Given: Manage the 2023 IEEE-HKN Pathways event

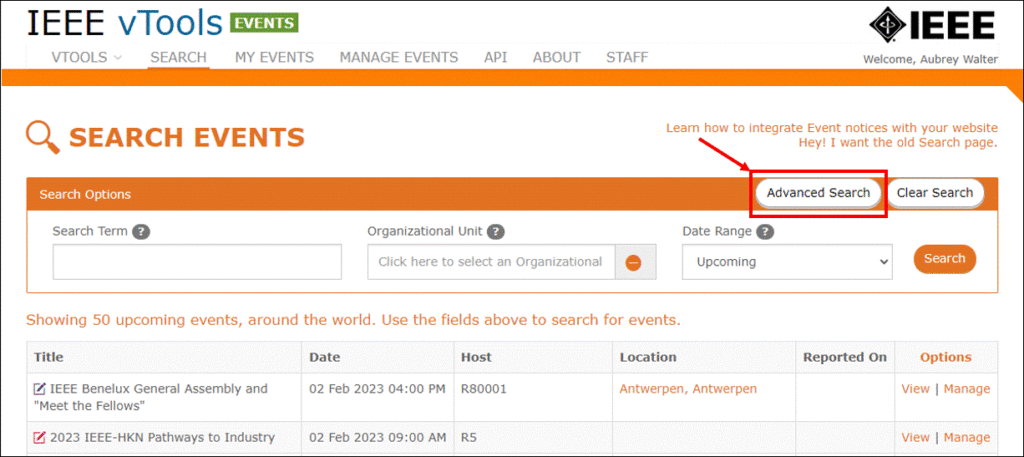Looking at the screenshot, I should (967, 437).
